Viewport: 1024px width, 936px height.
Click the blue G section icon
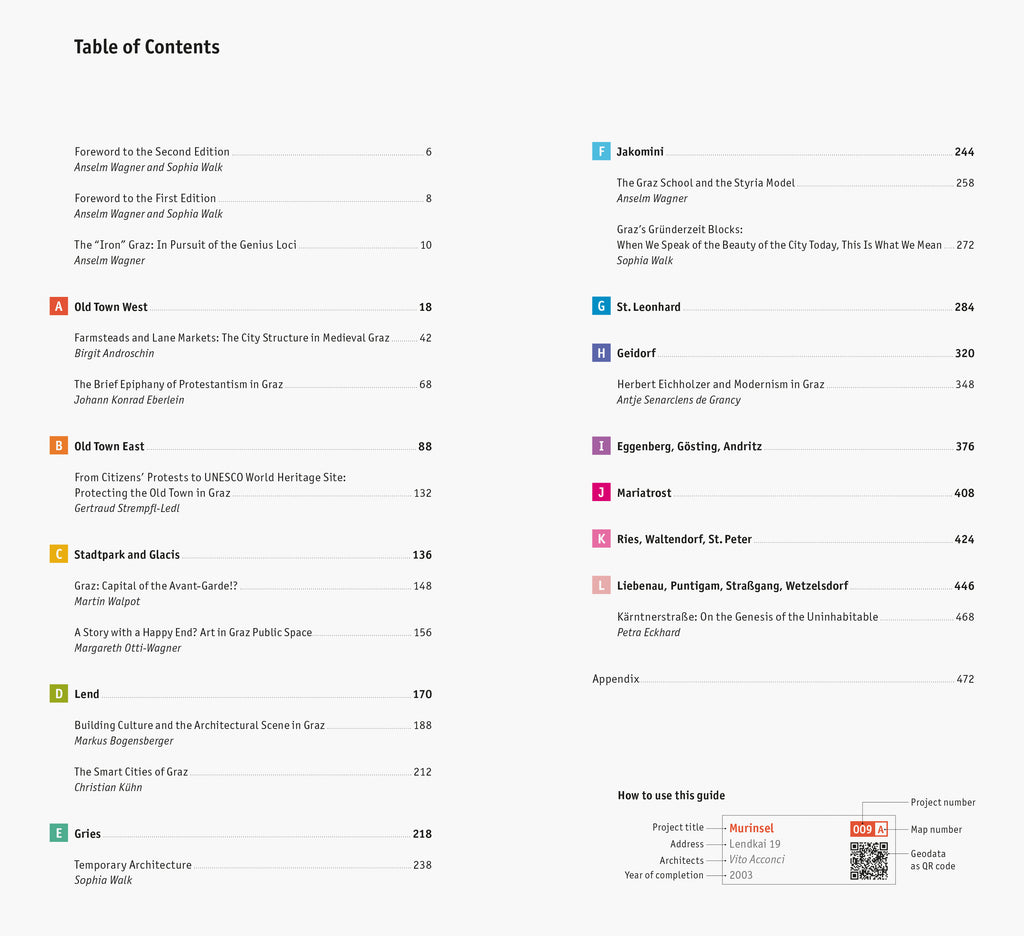pos(601,306)
